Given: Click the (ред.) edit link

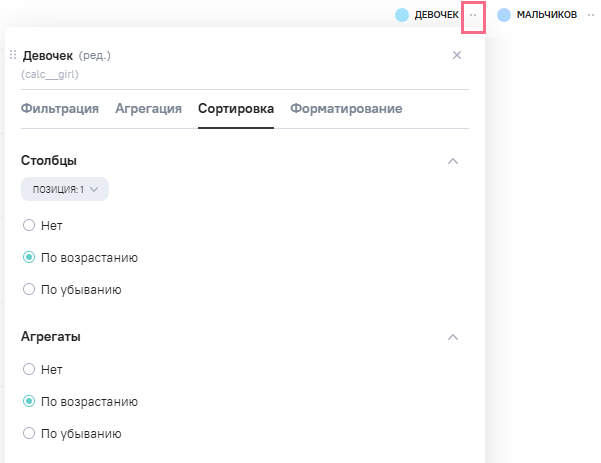Looking at the screenshot, I should (94, 56).
